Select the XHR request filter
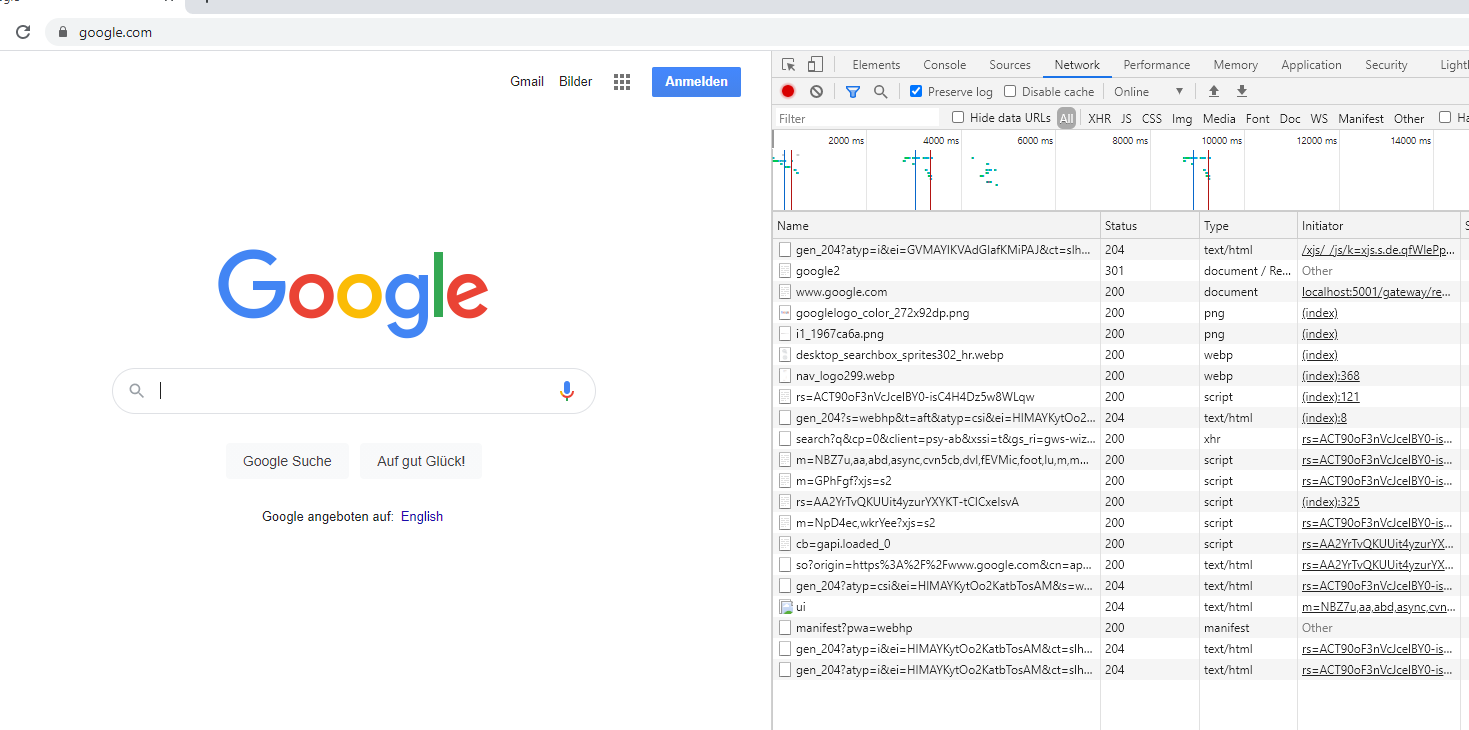The height and width of the screenshot is (730, 1469). pos(1098,118)
